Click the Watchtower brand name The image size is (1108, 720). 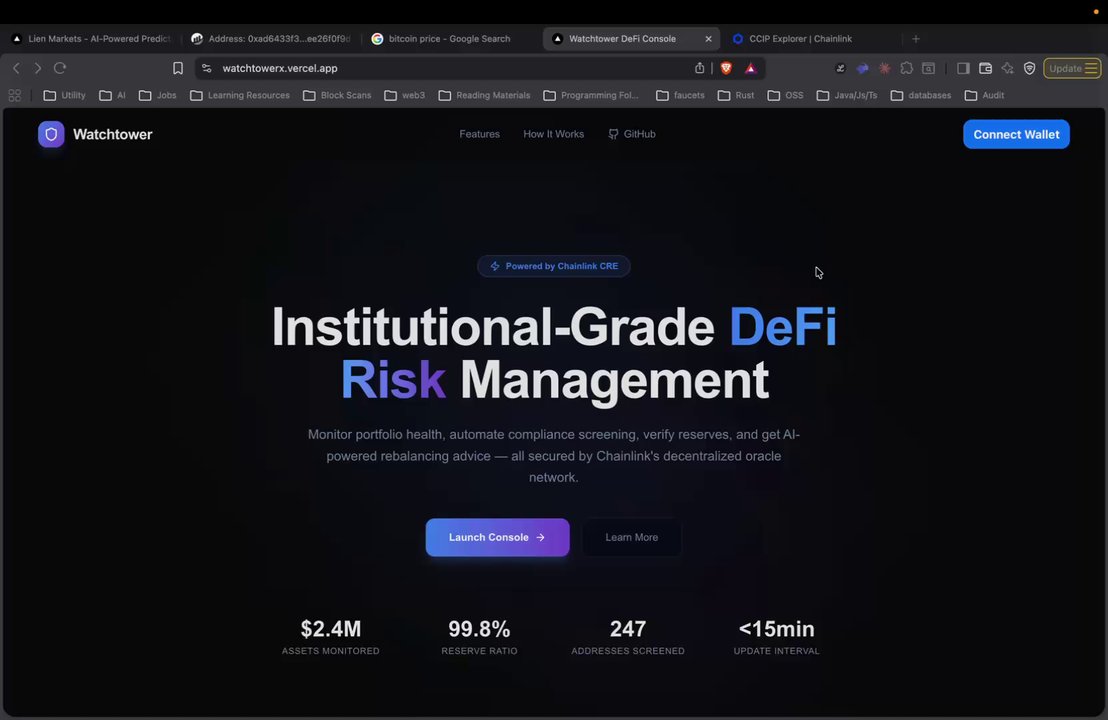(112, 134)
